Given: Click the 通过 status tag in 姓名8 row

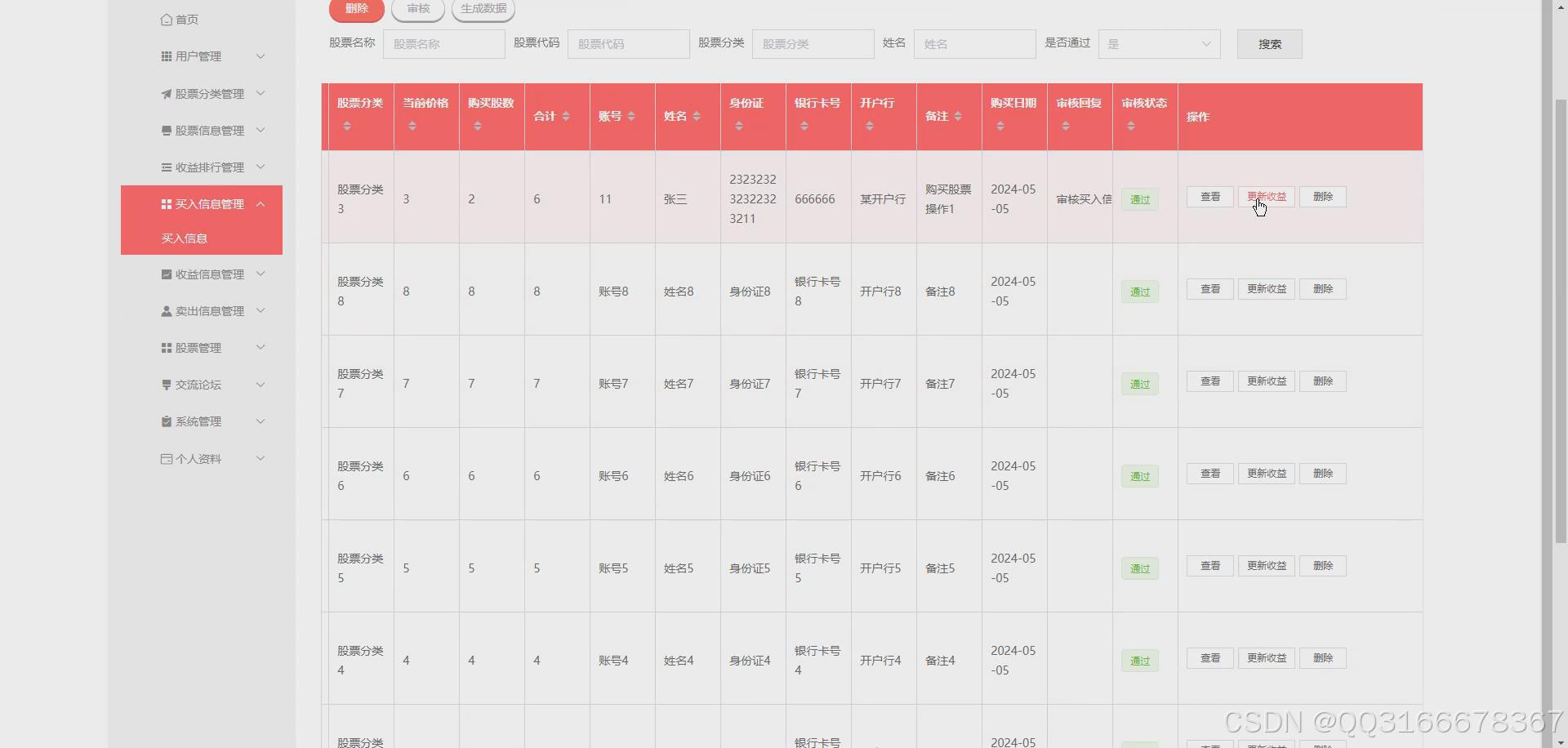Looking at the screenshot, I should [1140, 292].
